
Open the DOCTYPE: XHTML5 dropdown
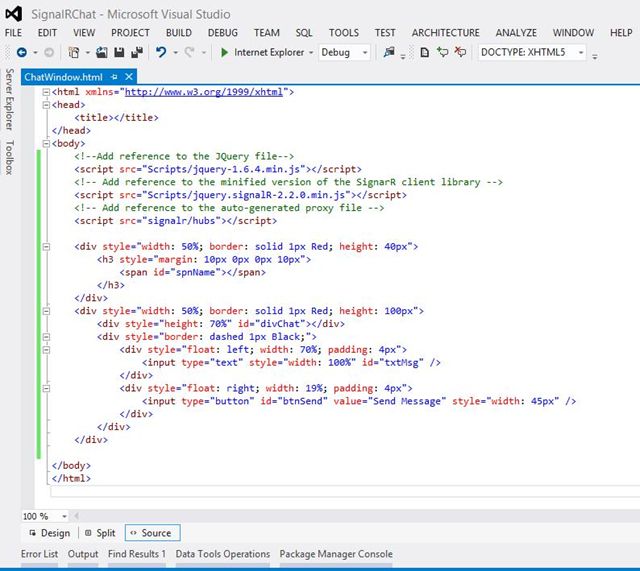click(x=580, y=52)
